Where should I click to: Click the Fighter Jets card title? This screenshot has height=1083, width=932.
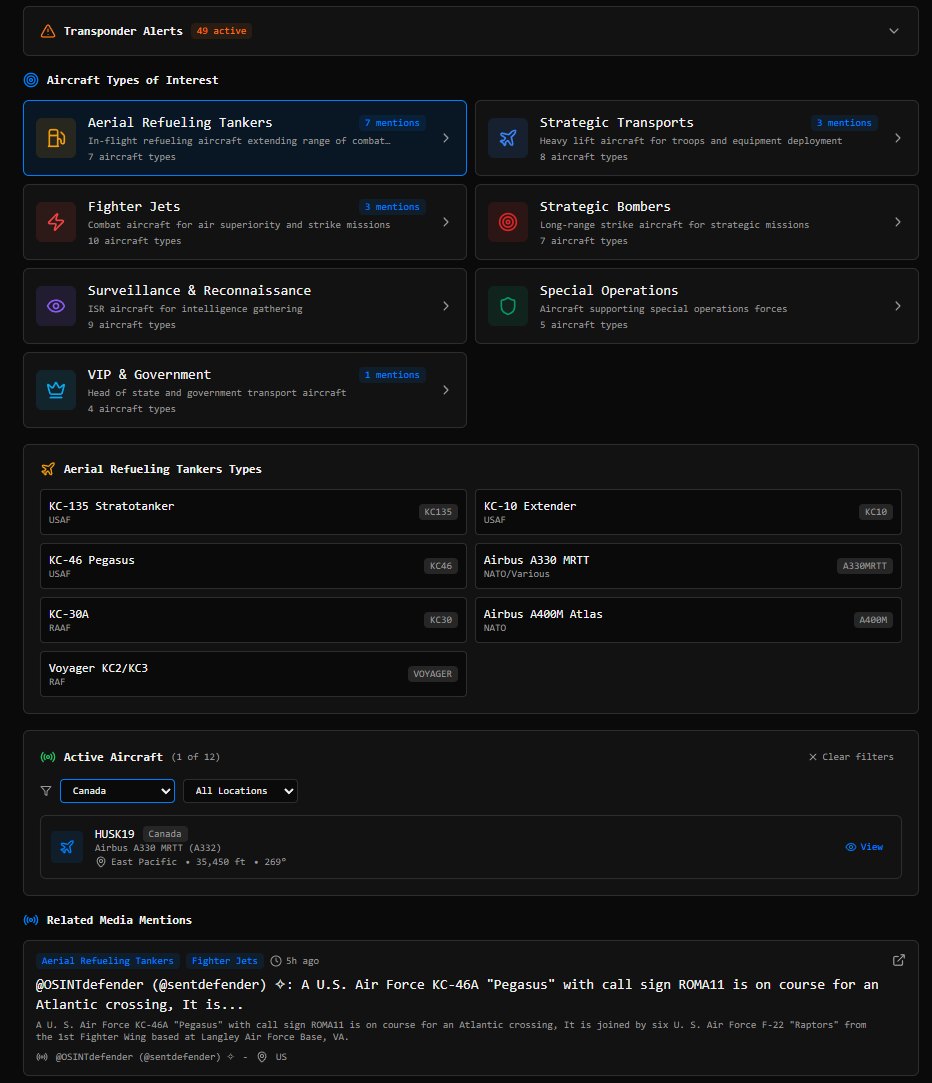134,207
